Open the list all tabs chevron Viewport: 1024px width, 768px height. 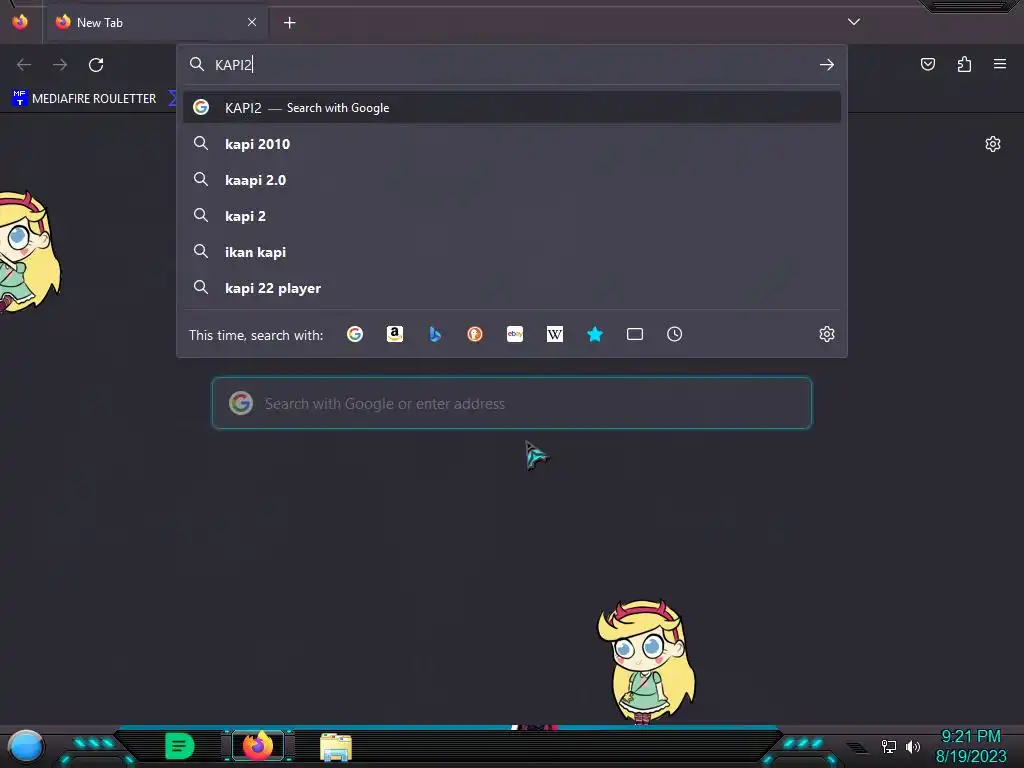point(854,22)
